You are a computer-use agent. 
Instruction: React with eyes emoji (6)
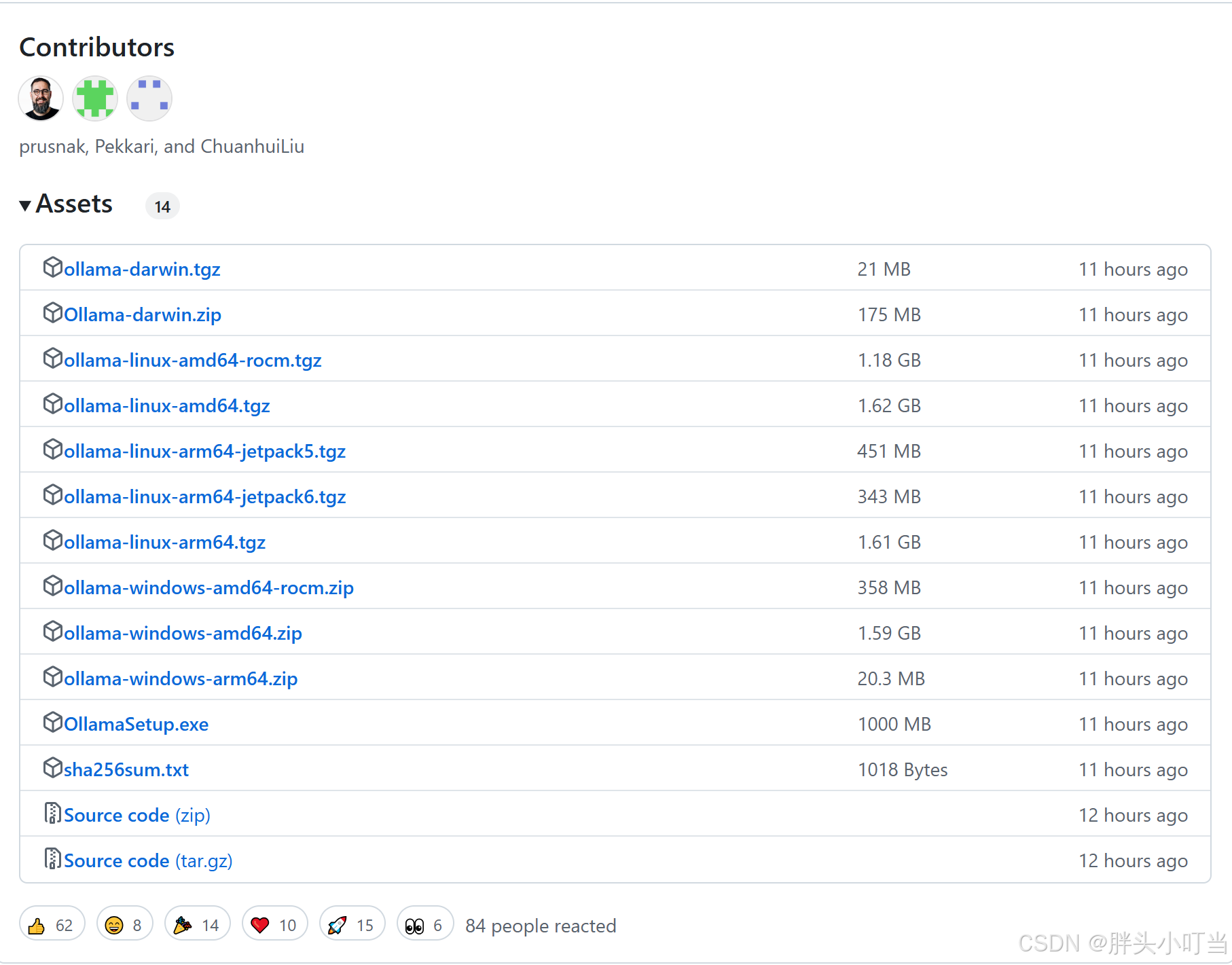(425, 924)
